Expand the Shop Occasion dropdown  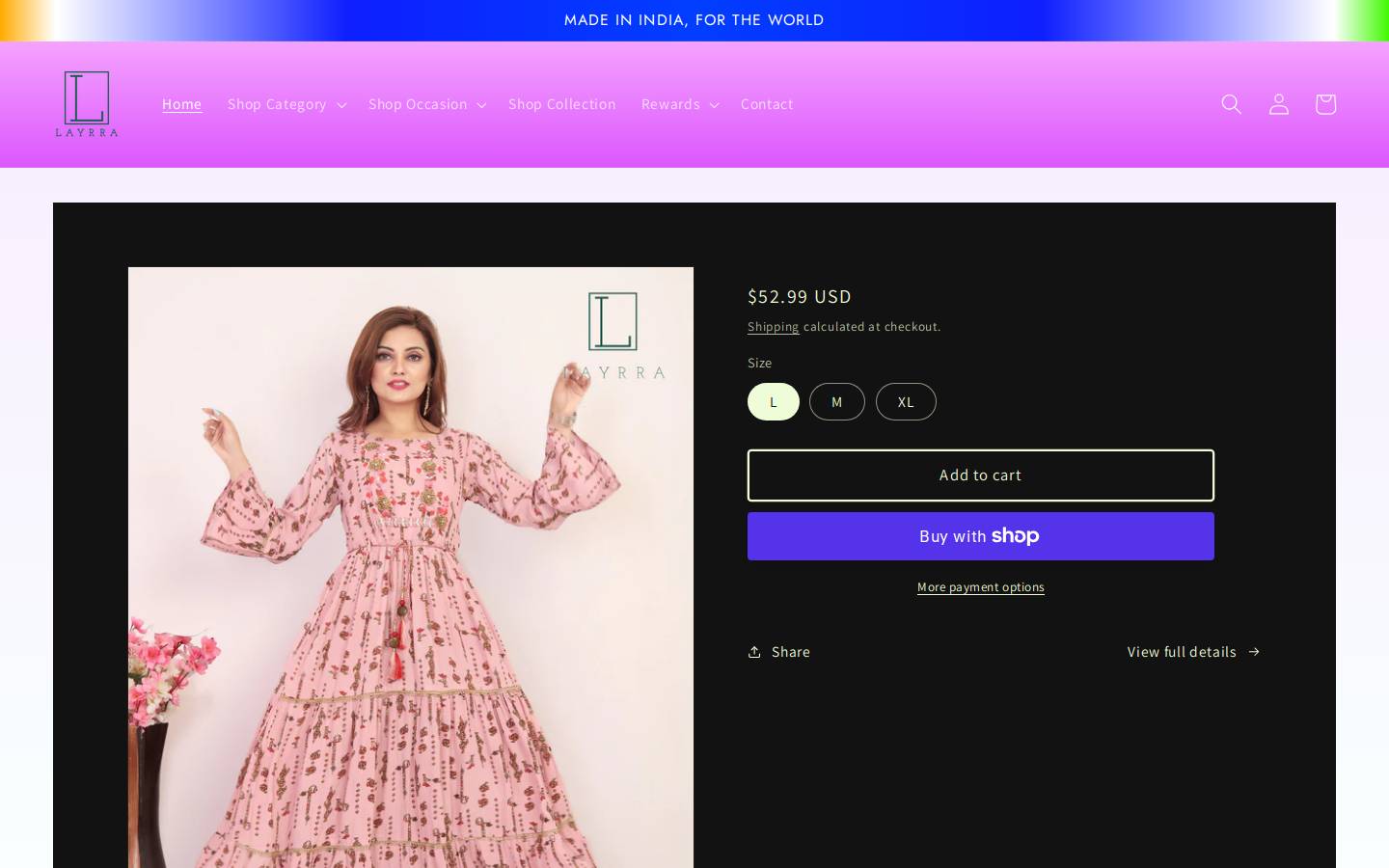427,104
